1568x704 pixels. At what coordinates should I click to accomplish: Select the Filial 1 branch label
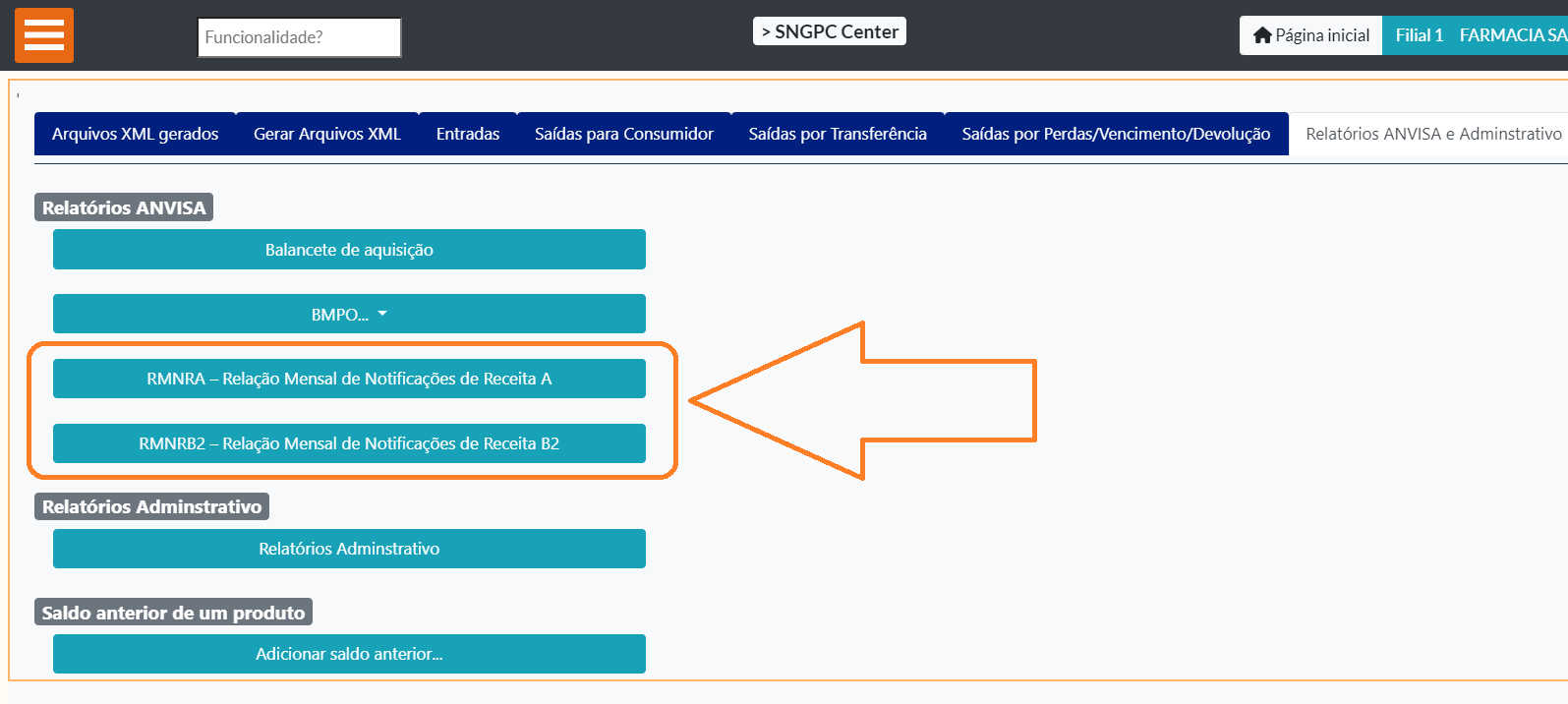(1419, 35)
